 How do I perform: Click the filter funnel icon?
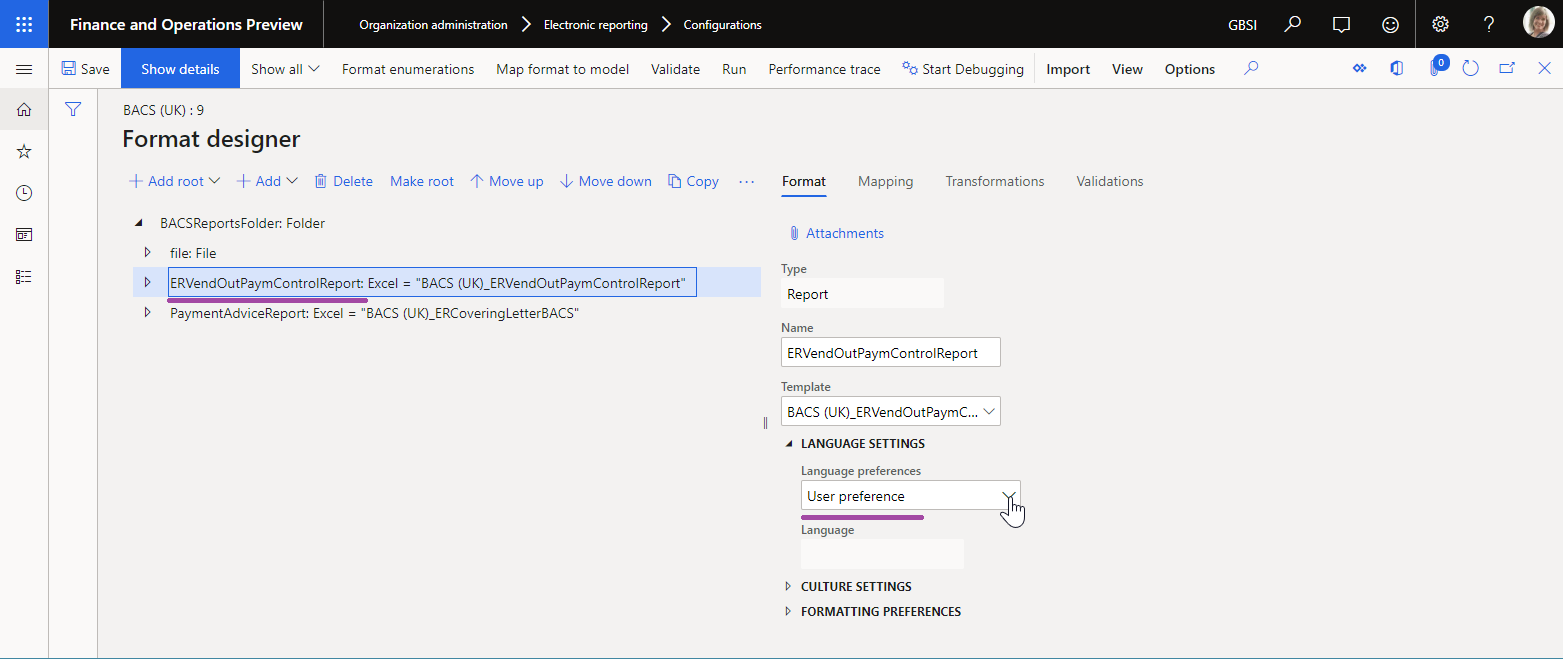tap(73, 110)
